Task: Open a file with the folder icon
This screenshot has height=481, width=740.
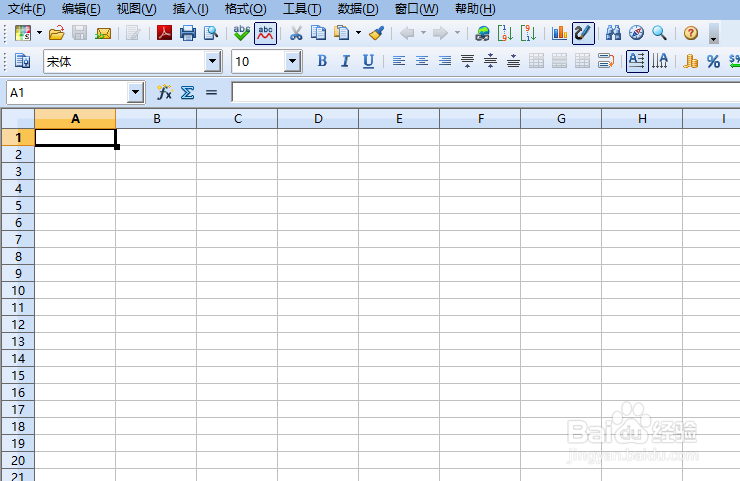Action: (x=56, y=33)
